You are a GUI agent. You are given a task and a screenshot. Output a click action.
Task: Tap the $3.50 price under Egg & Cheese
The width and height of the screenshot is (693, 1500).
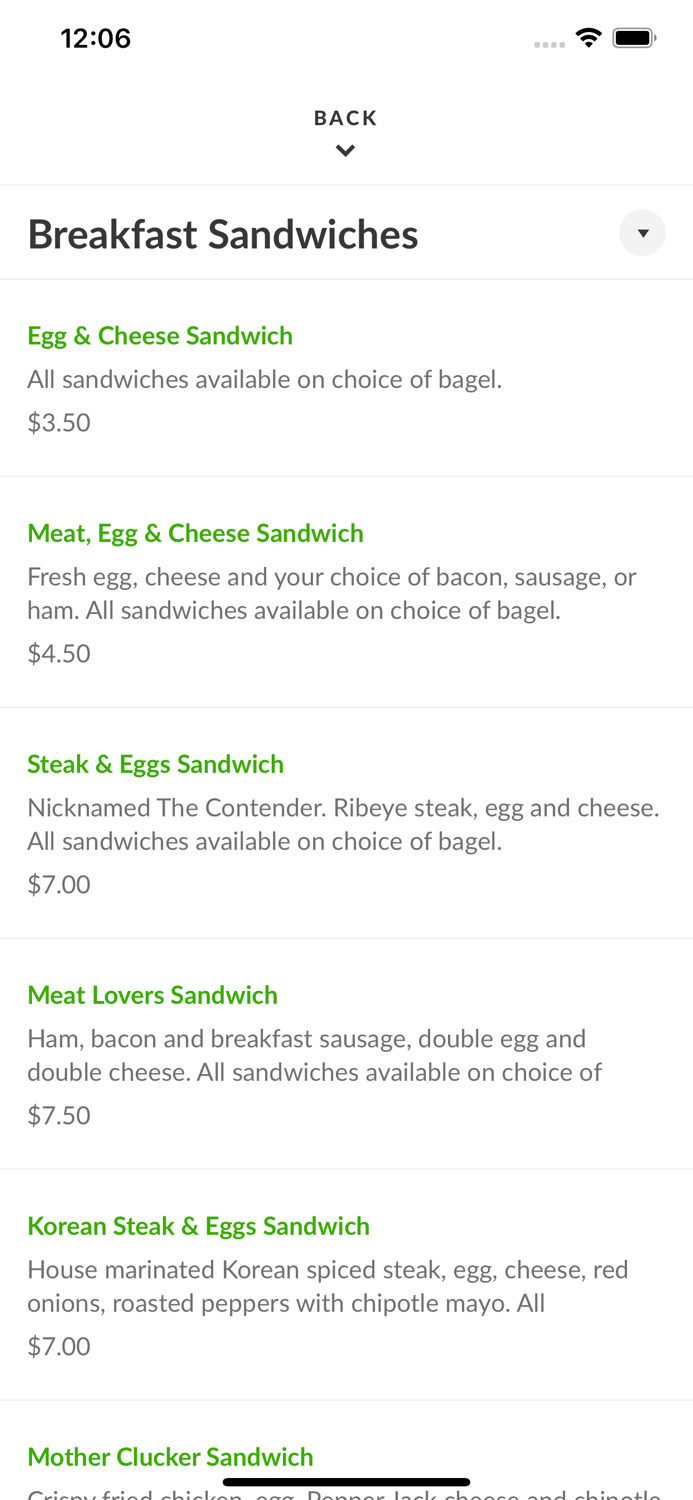(x=59, y=422)
